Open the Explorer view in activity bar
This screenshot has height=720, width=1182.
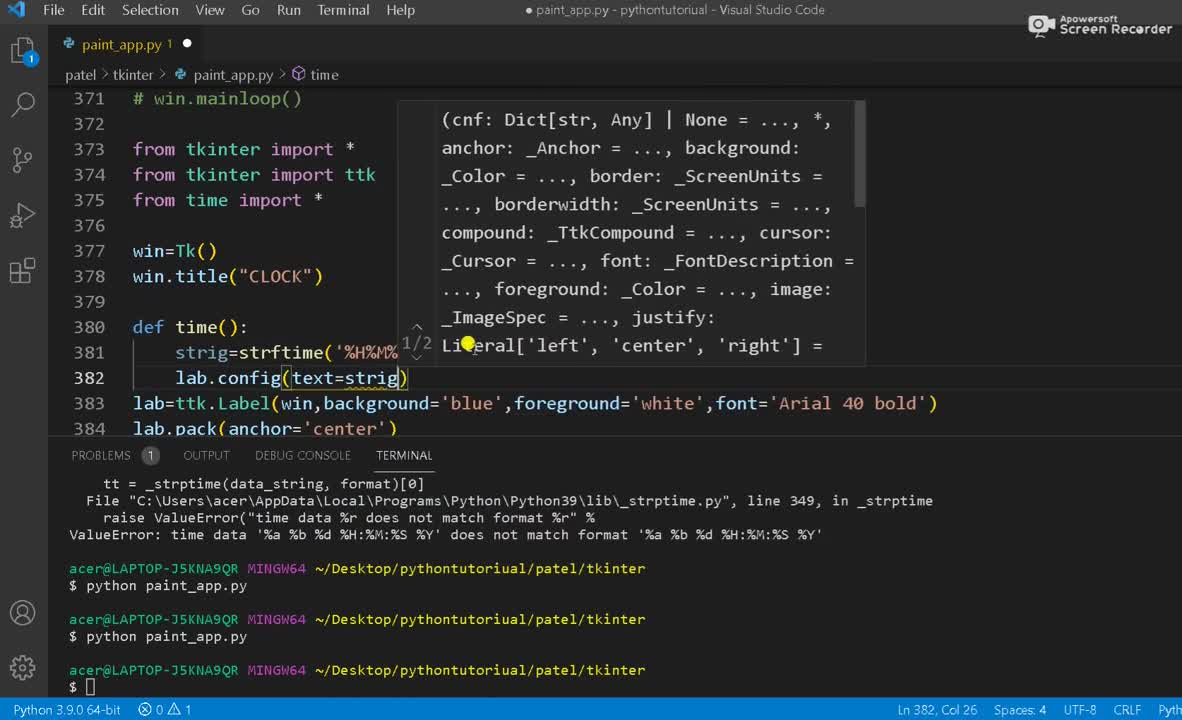point(23,51)
